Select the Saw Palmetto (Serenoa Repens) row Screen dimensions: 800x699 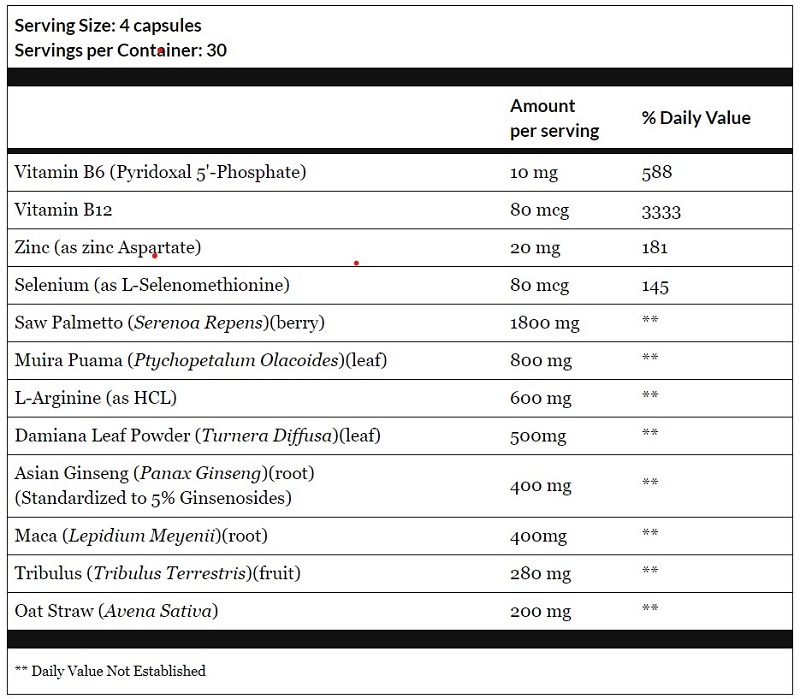point(400,323)
